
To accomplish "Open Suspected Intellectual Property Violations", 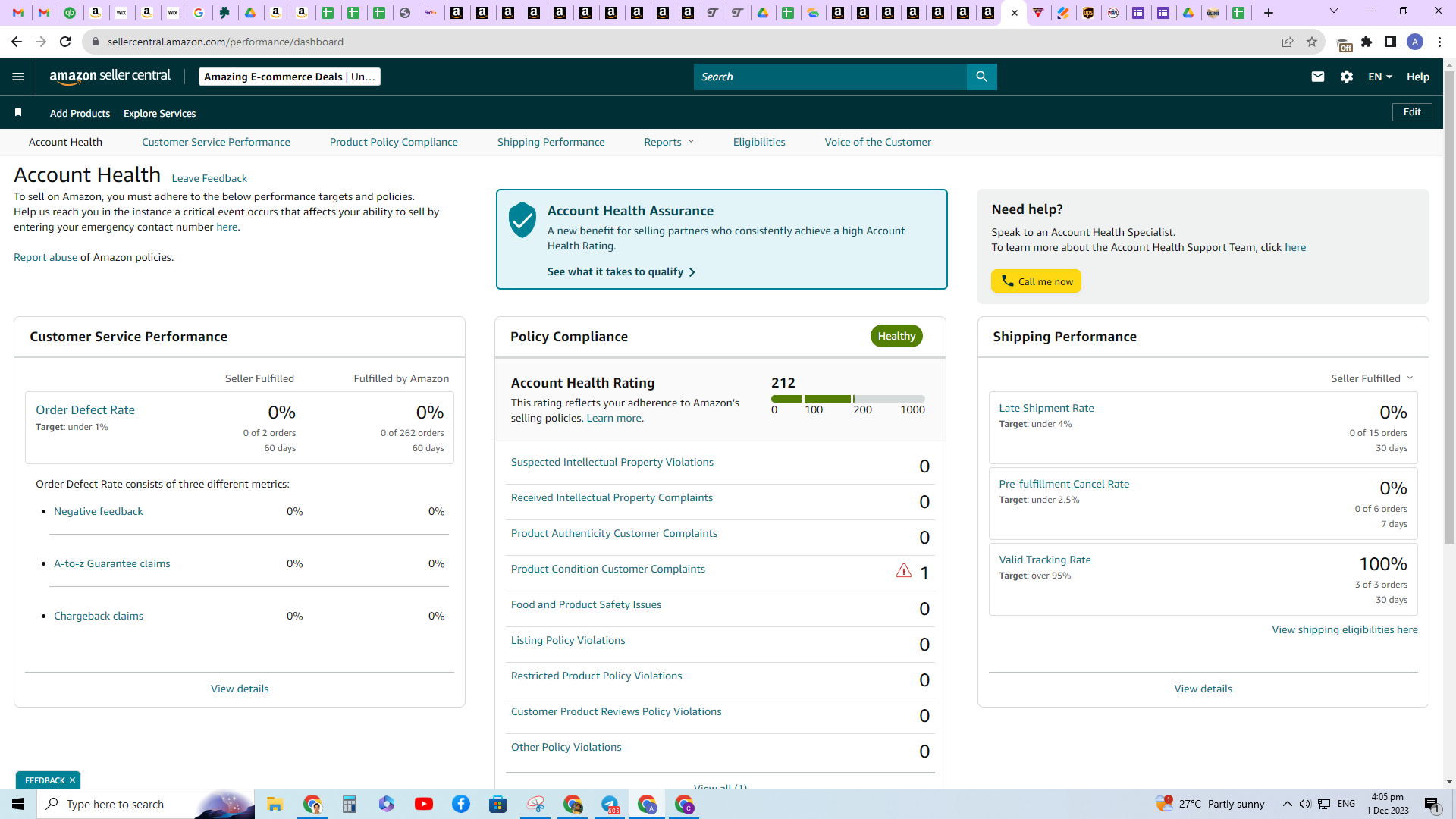I will point(612,462).
